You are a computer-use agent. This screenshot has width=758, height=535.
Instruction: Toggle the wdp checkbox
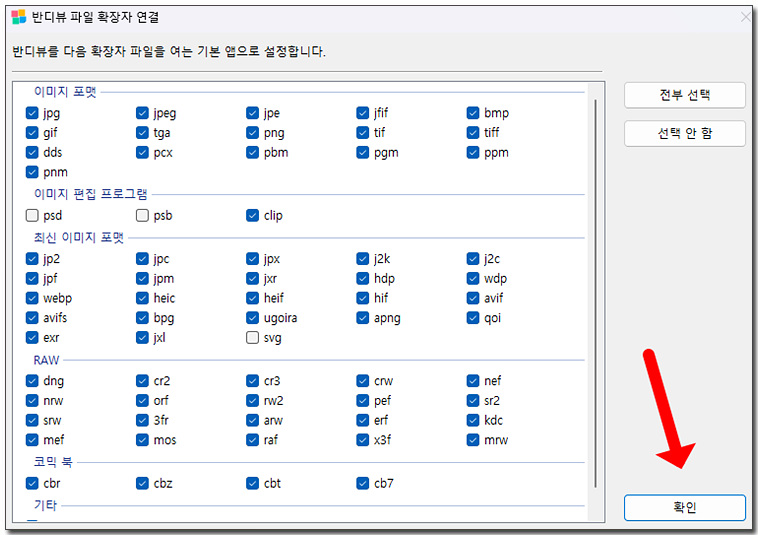coord(473,278)
